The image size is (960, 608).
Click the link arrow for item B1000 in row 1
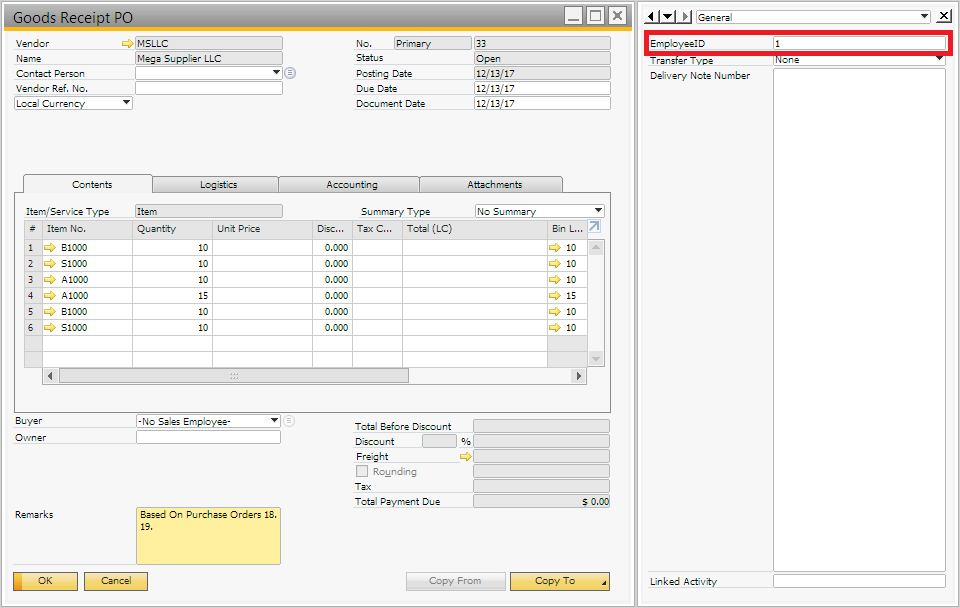click(x=50, y=248)
